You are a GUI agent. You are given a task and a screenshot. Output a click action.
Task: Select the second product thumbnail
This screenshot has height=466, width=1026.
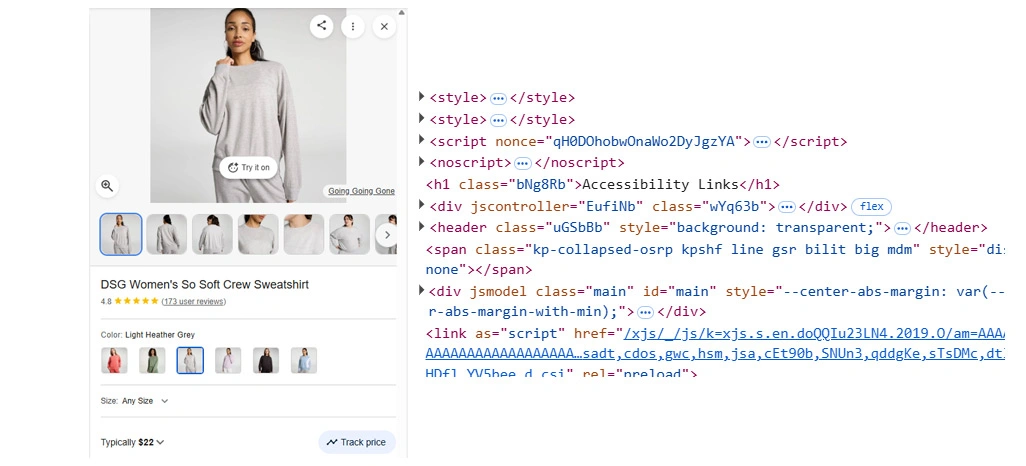coord(167,234)
